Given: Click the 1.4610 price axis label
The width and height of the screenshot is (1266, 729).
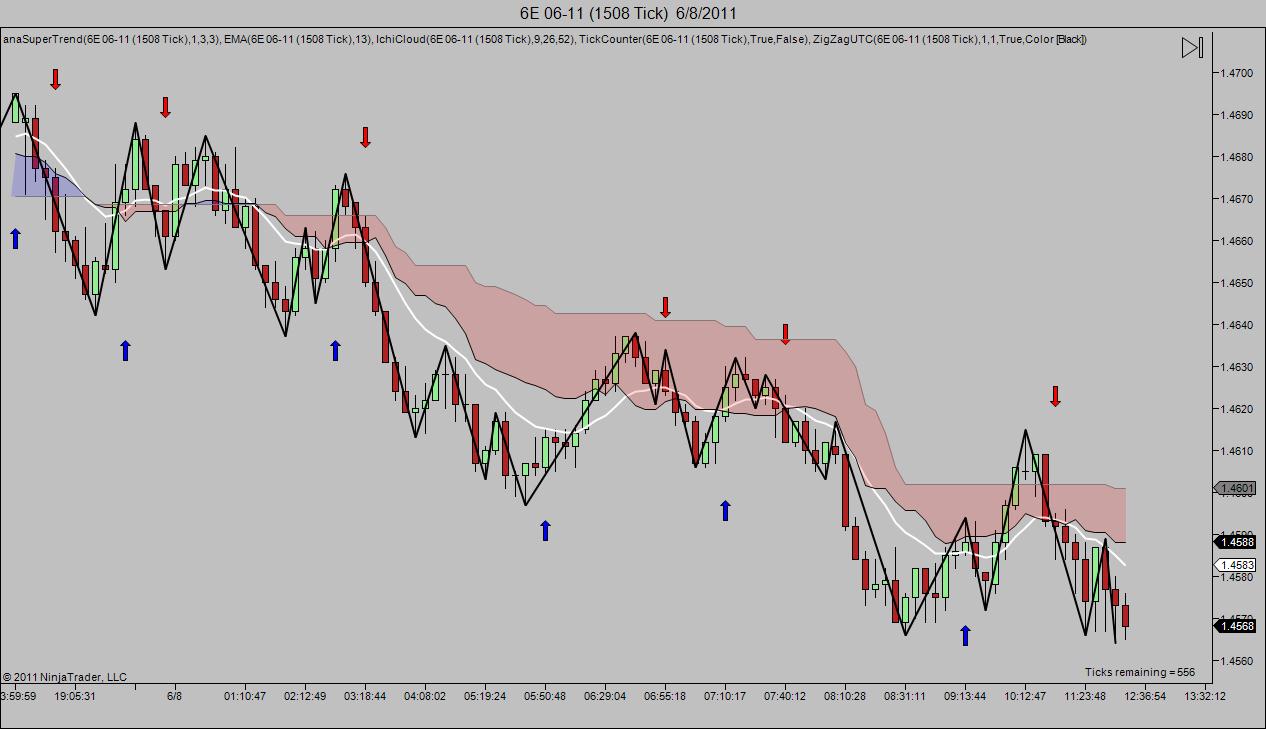Looking at the screenshot, I should [x=1237, y=451].
